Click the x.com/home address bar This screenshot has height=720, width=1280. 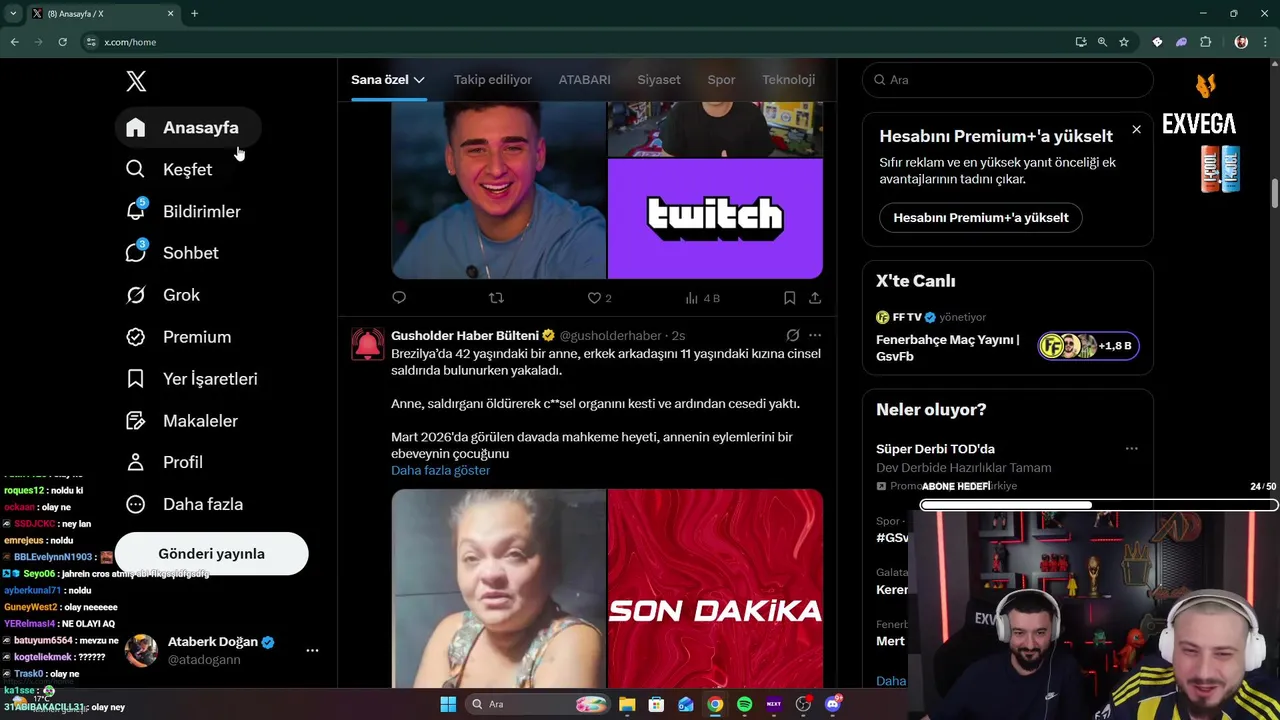click(x=575, y=42)
